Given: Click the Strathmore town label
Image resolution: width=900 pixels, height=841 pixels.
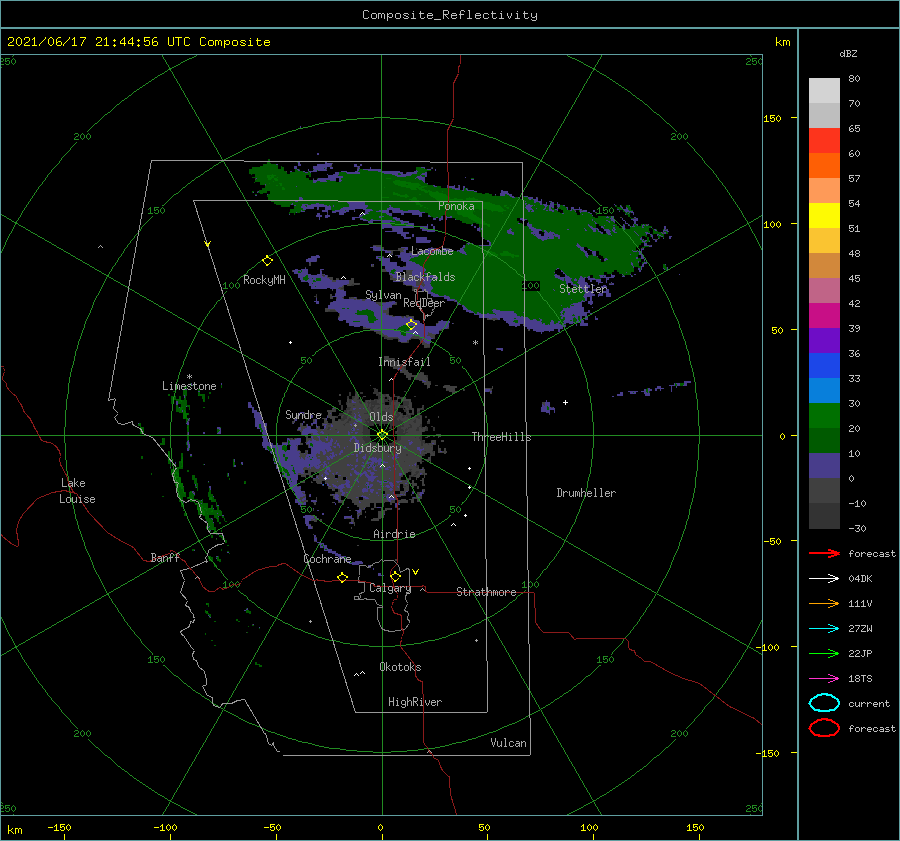Looking at the screenshot, I should [486, 592].
